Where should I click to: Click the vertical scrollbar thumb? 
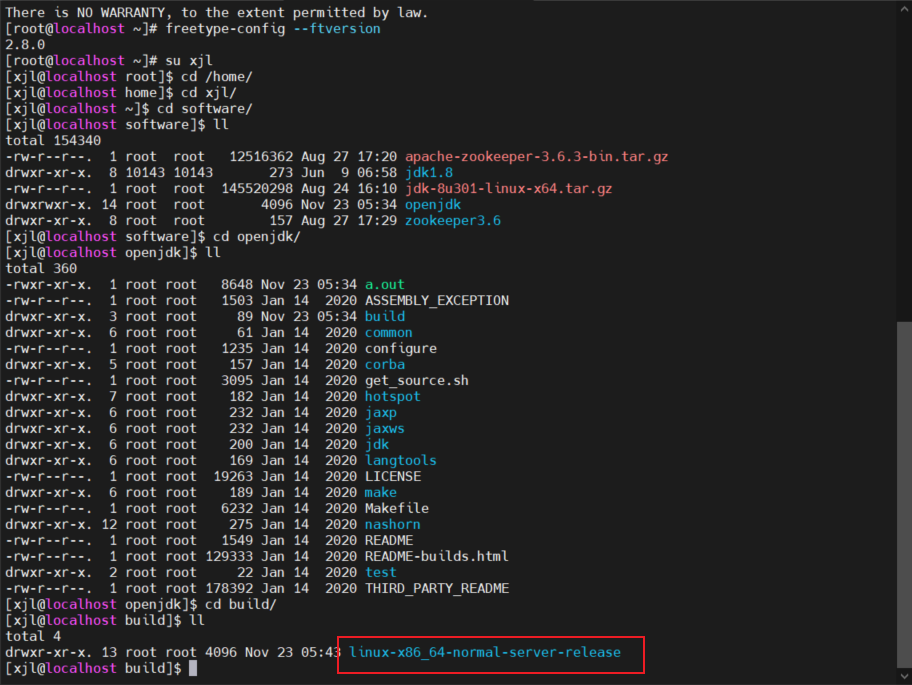tap(904, 495)
